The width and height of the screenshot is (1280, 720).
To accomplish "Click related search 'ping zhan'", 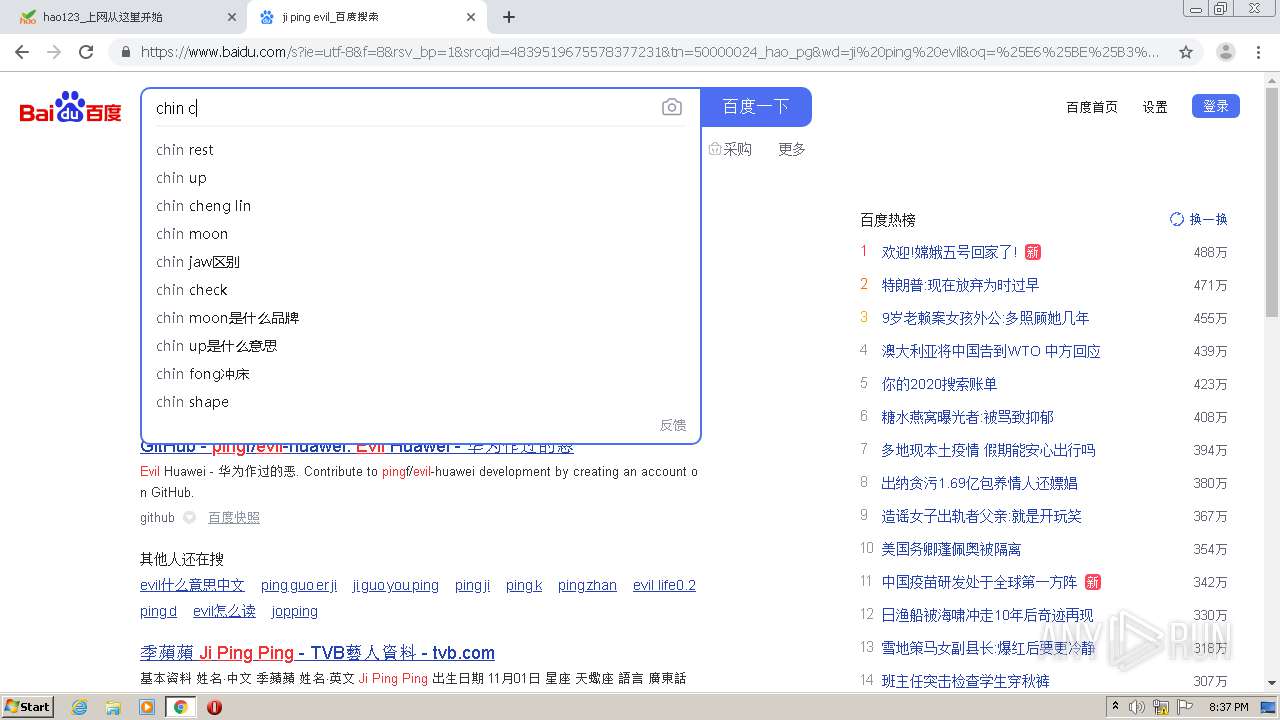I will click(x=587, y=585).
